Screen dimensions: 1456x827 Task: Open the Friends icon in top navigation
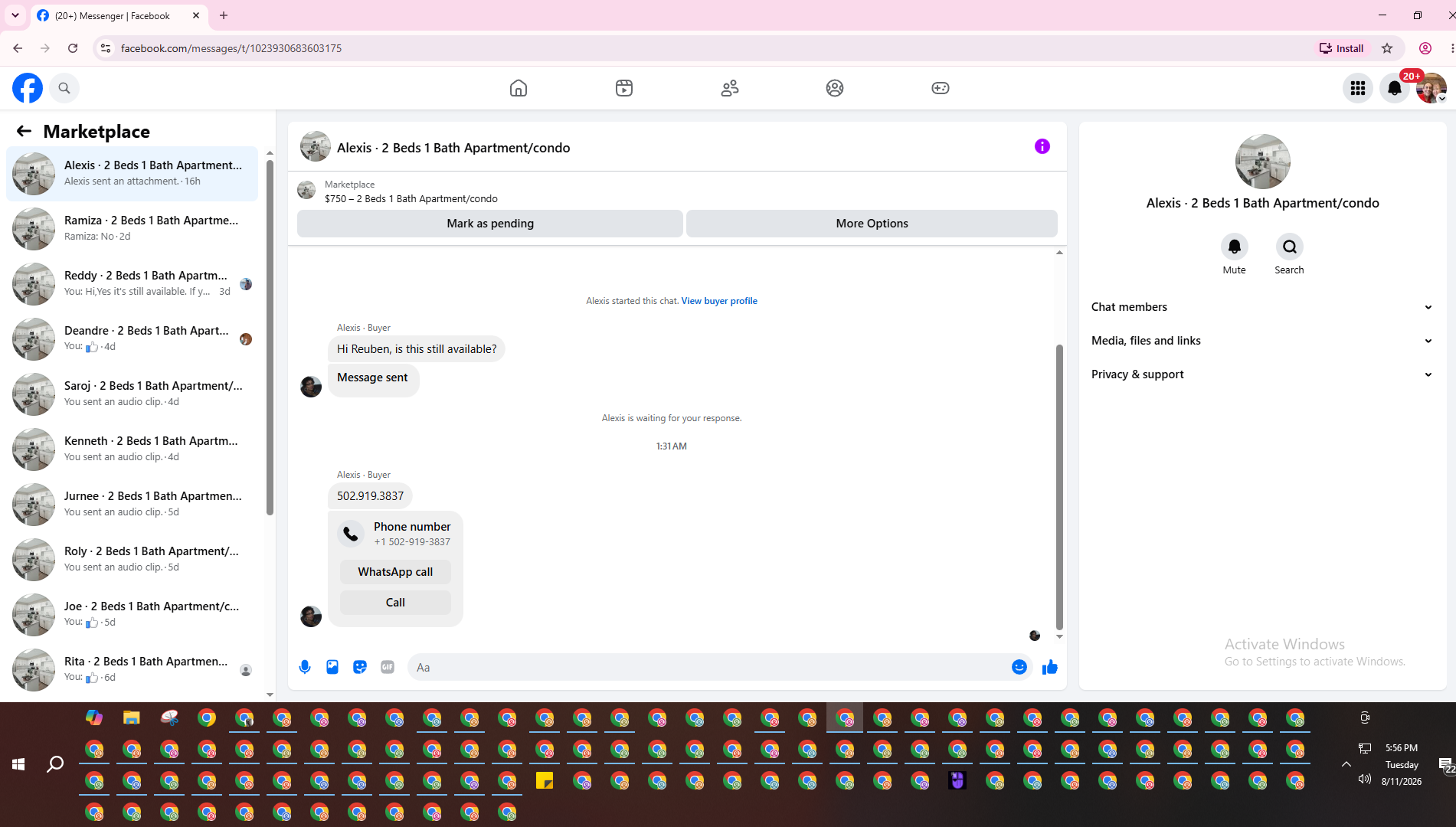pyautogui.click(x=730, y=88)
